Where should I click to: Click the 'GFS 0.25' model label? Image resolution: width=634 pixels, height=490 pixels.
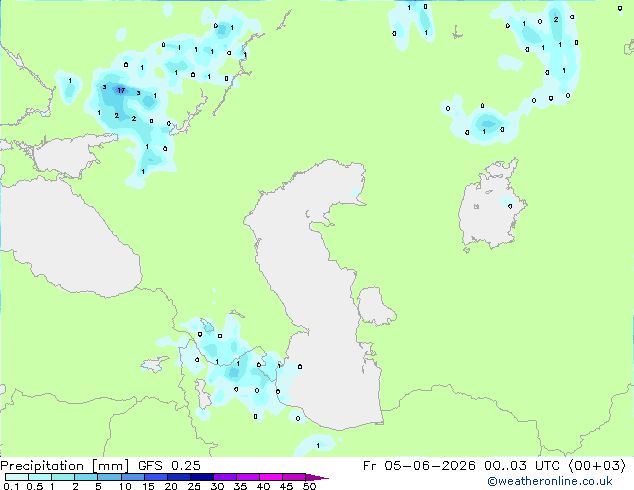coord(169,466)
